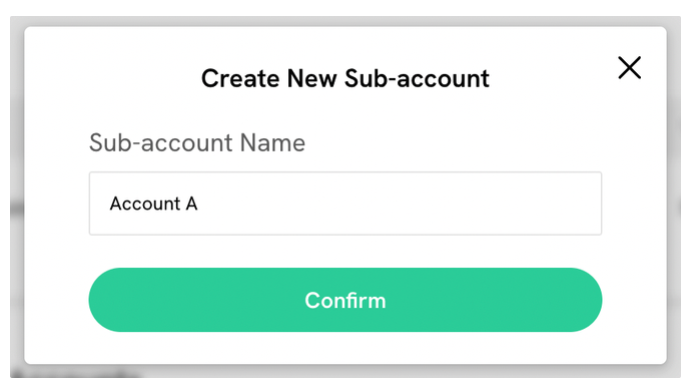Click the X icon in the dialog corner

click(629, 68)
